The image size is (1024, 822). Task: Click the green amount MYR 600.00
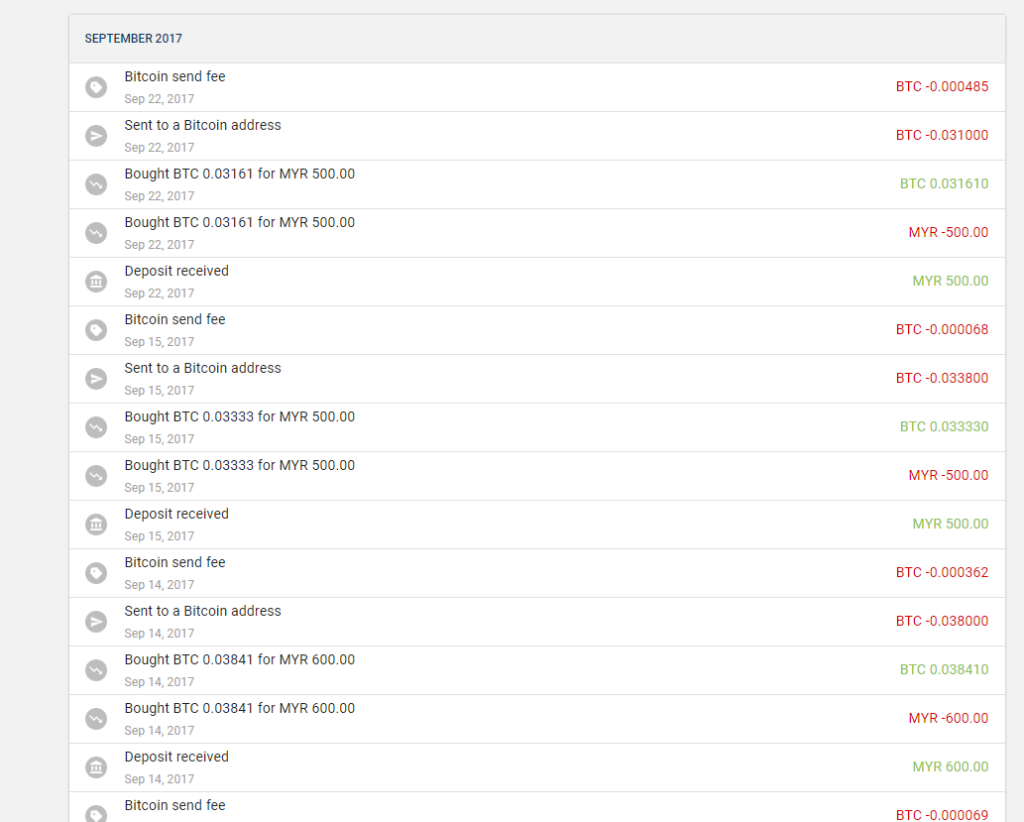click(950, 767)
